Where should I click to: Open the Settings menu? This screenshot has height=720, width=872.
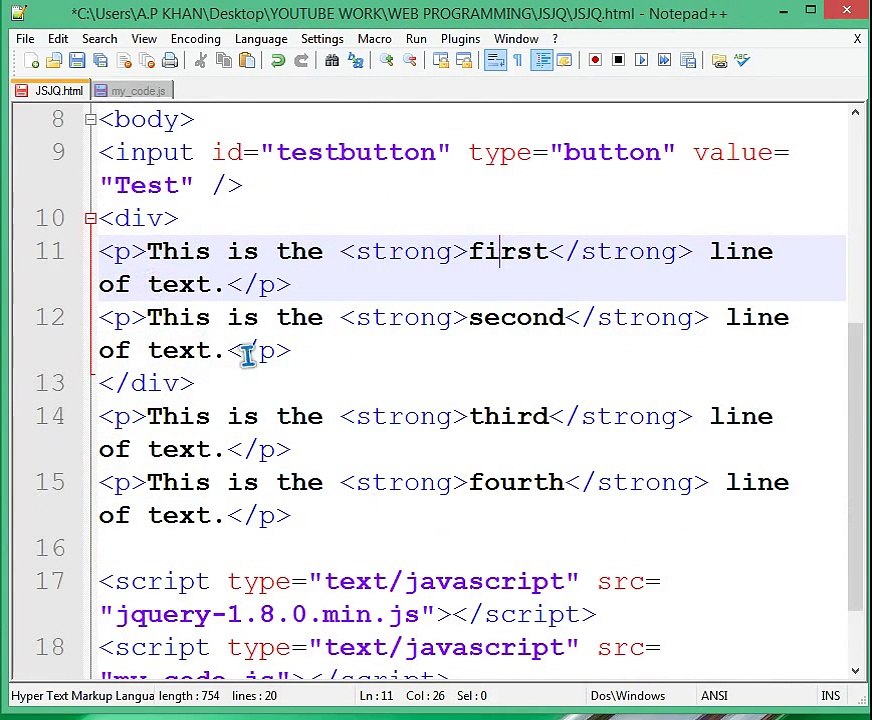pos(323,38)
